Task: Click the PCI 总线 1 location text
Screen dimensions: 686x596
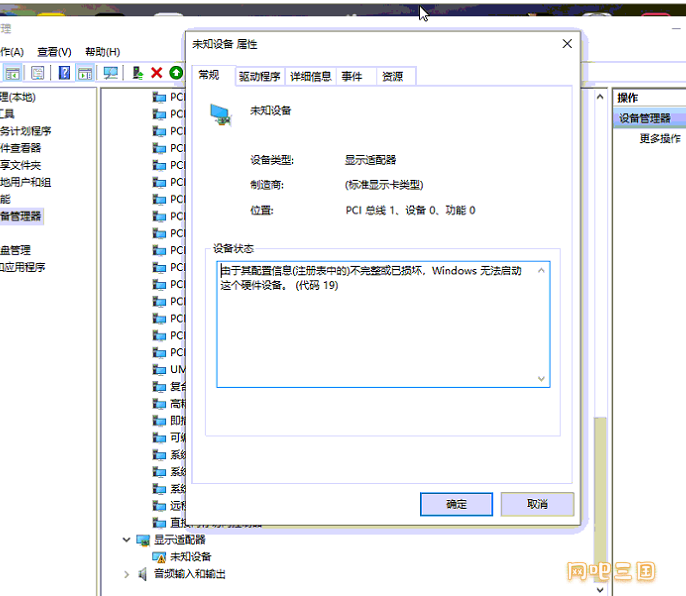Action: (410, 210)
